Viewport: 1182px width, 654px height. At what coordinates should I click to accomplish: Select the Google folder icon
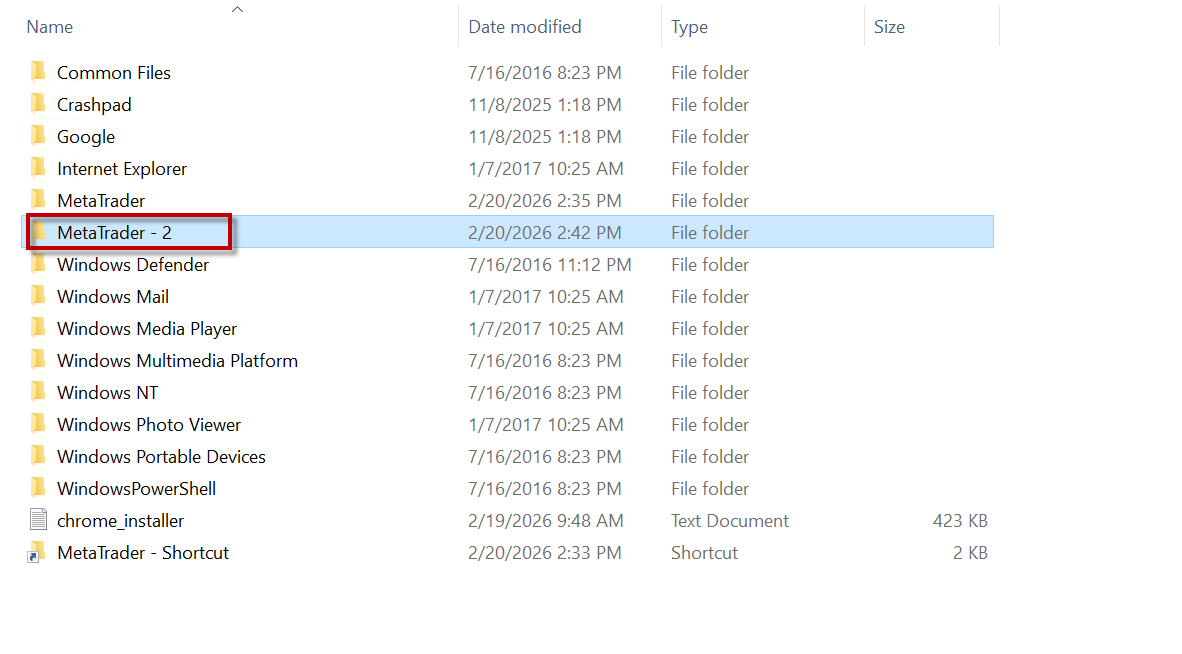click(39, 136)
